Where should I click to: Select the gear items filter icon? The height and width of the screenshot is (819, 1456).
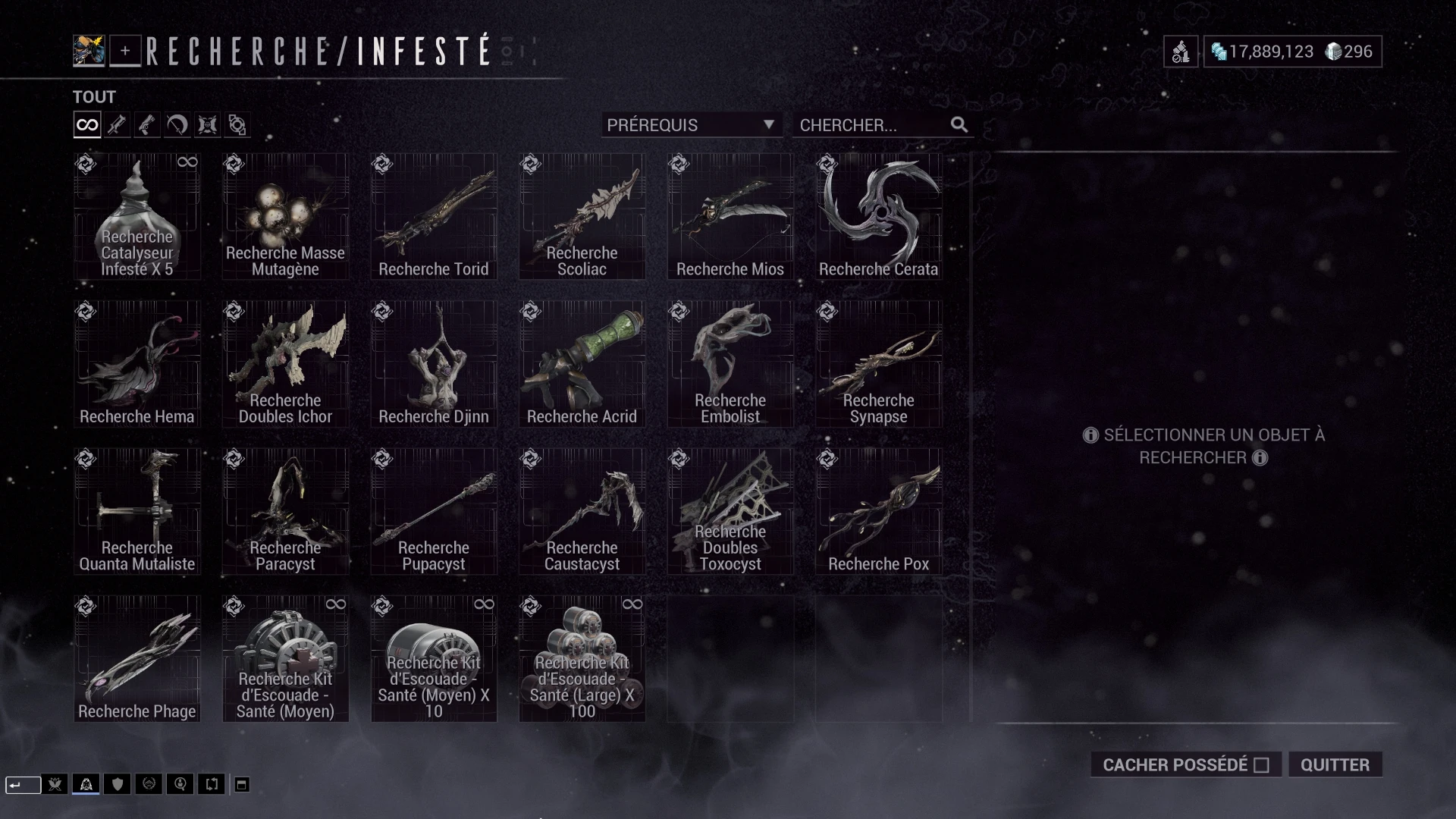237,125
